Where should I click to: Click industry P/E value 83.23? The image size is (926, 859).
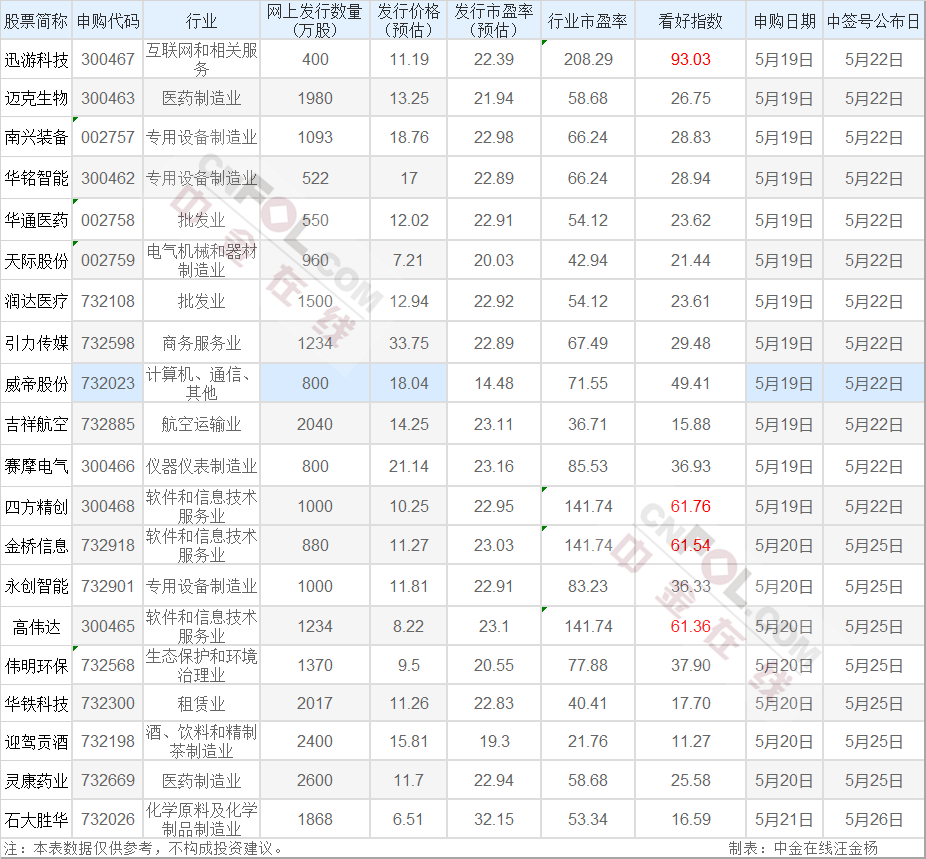(x=588, y=586)
